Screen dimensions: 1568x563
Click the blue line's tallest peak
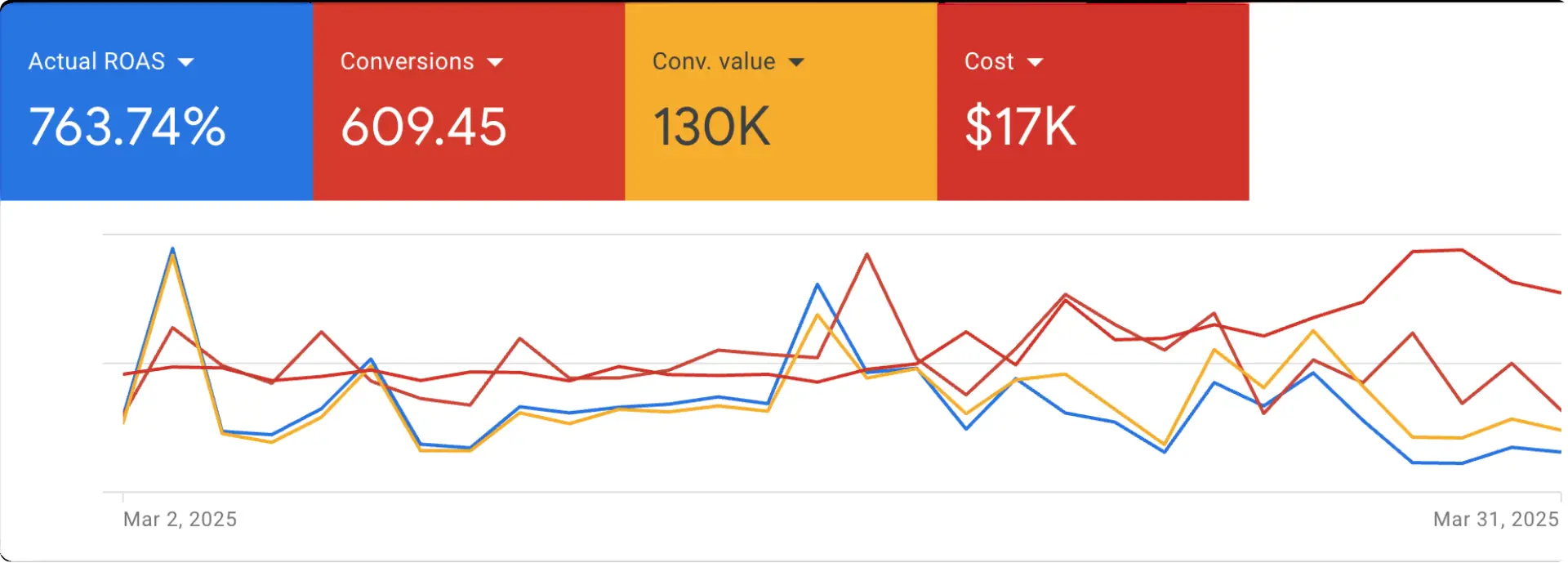(173, 248)
